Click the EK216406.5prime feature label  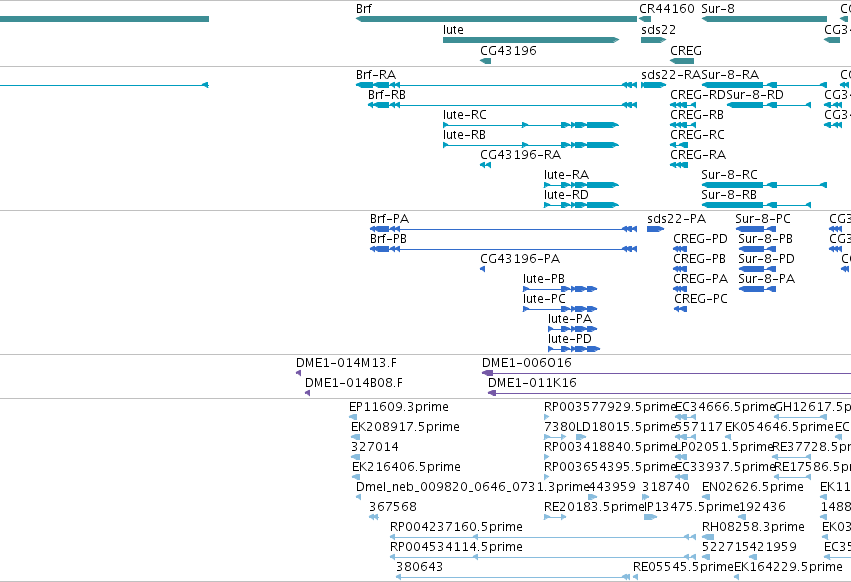[x=406, y=467]
